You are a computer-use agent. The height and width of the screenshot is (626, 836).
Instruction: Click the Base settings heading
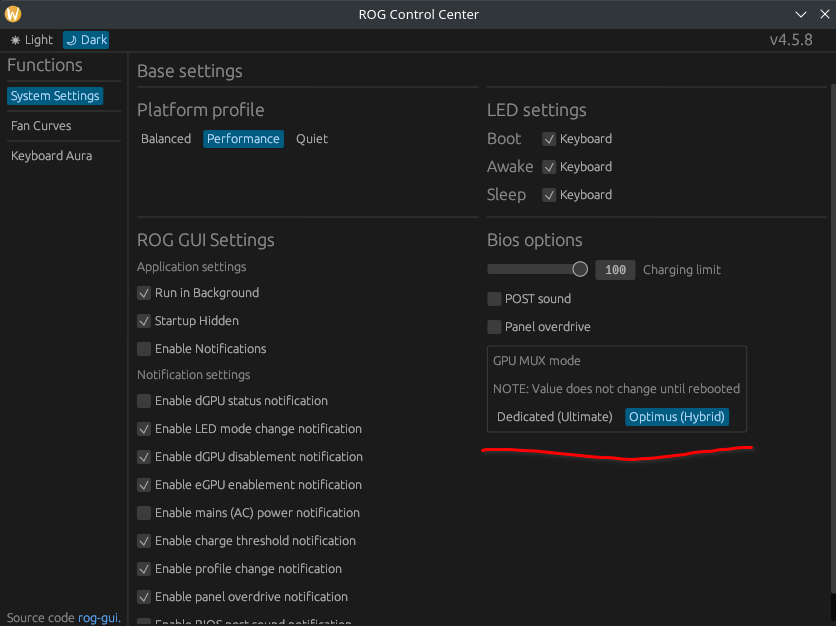pyautogui.click(x=190, y=71)
